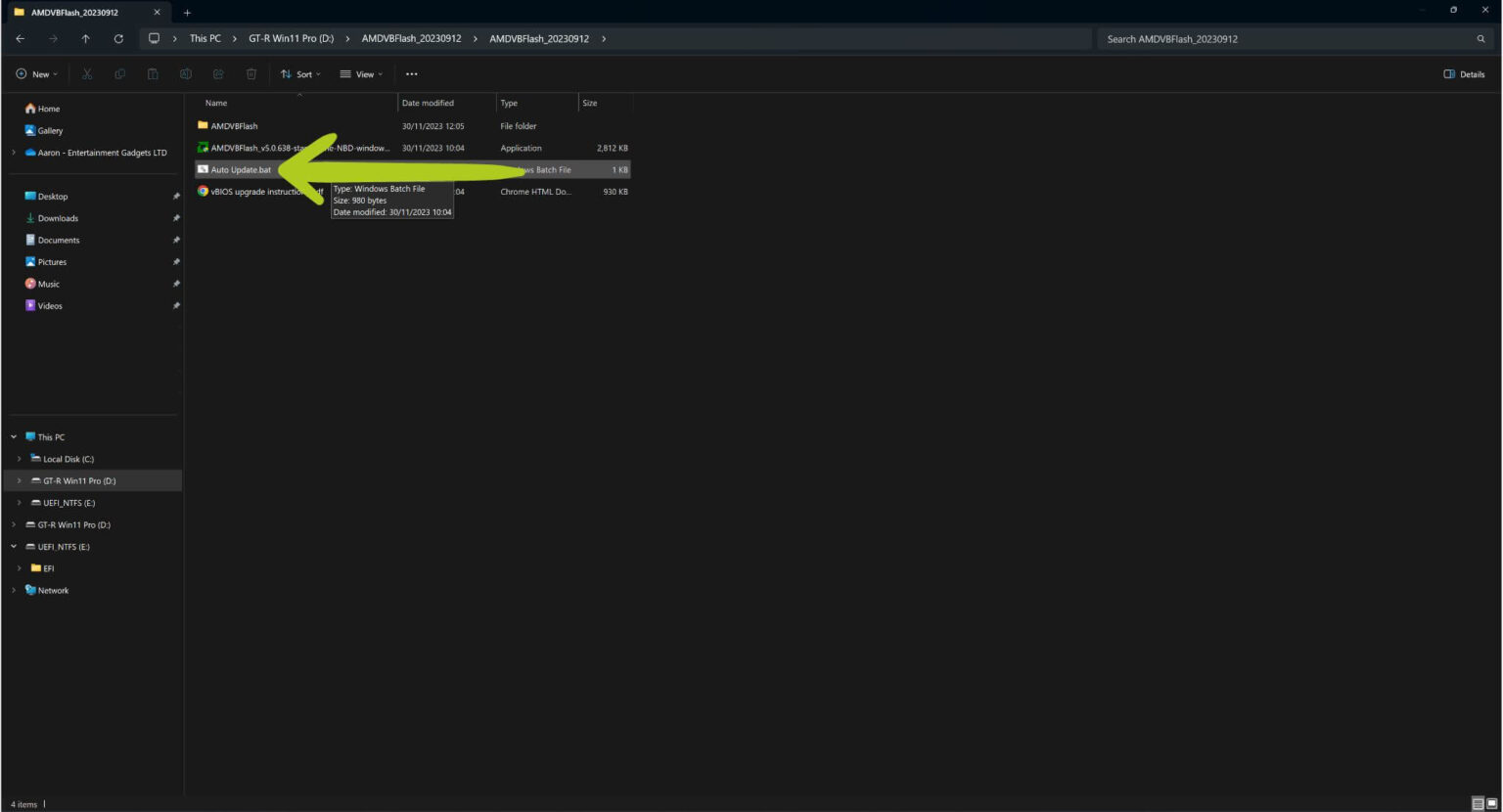Sort by the Date modified column header

428,103
